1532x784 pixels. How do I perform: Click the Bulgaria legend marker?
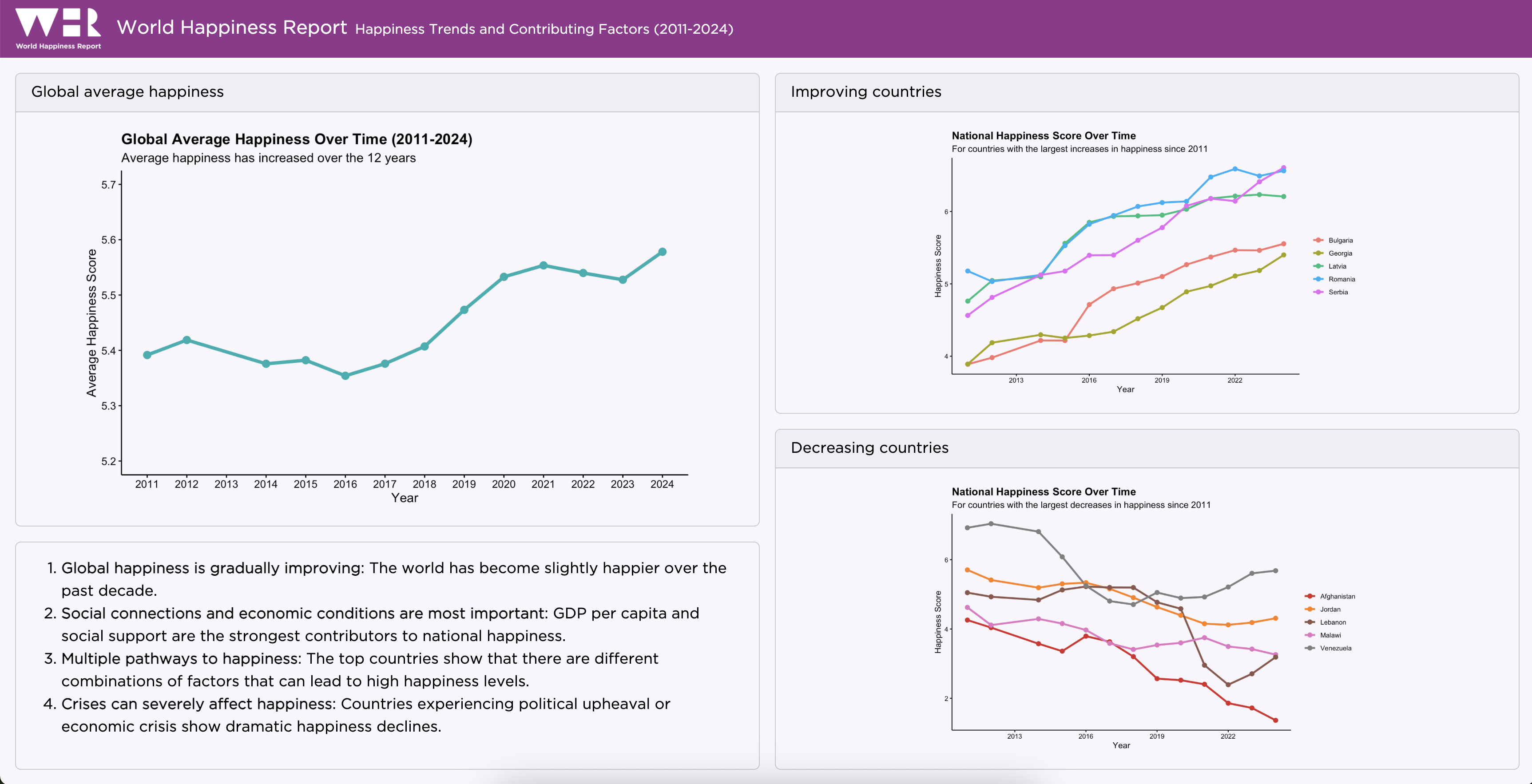tap(1318, 240)
